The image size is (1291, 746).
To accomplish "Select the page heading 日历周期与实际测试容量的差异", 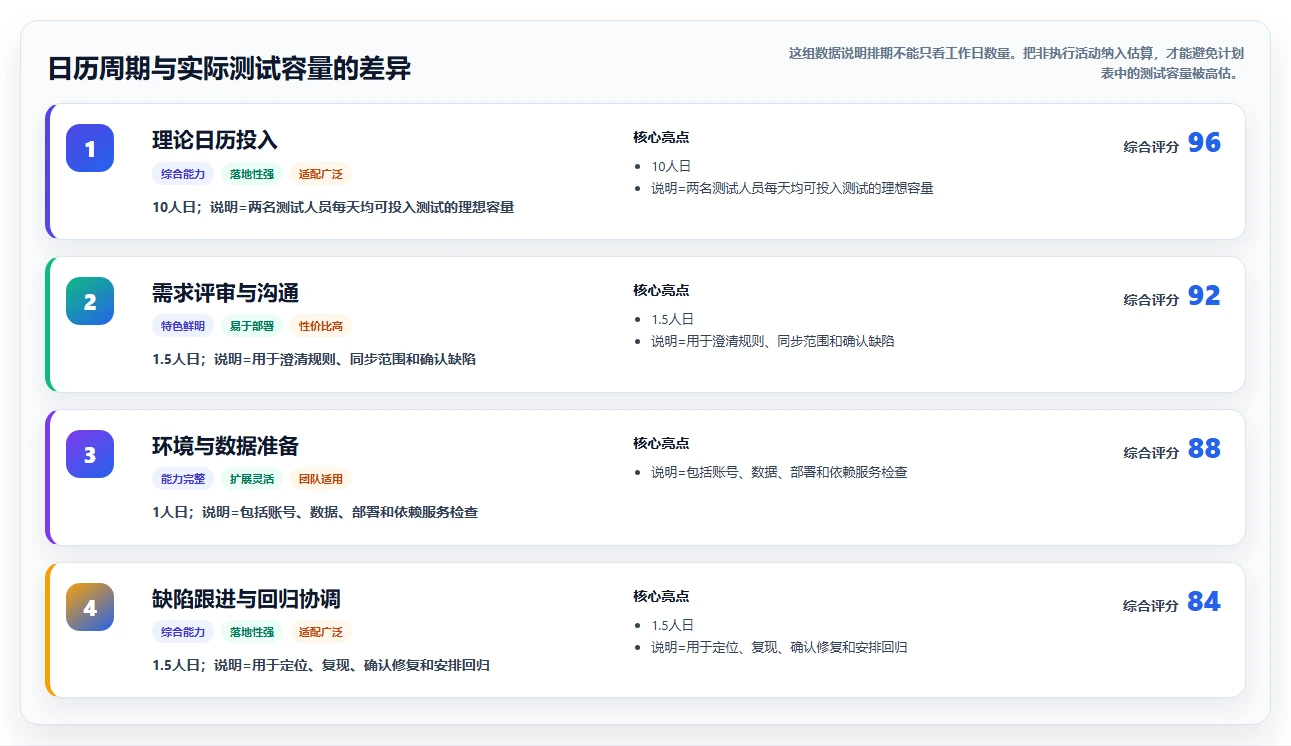I will tap(229, 69).
